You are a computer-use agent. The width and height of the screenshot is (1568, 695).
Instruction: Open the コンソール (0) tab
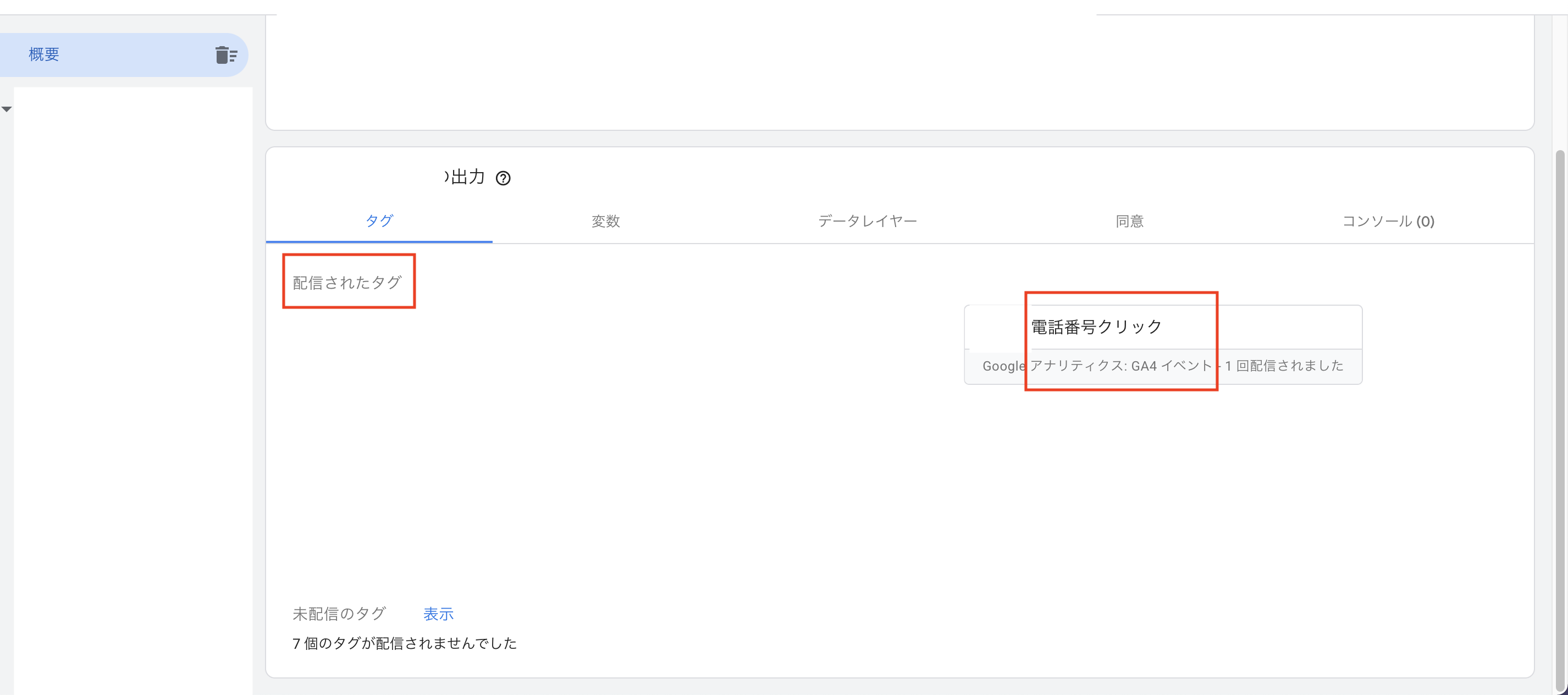pos(1388,221)
